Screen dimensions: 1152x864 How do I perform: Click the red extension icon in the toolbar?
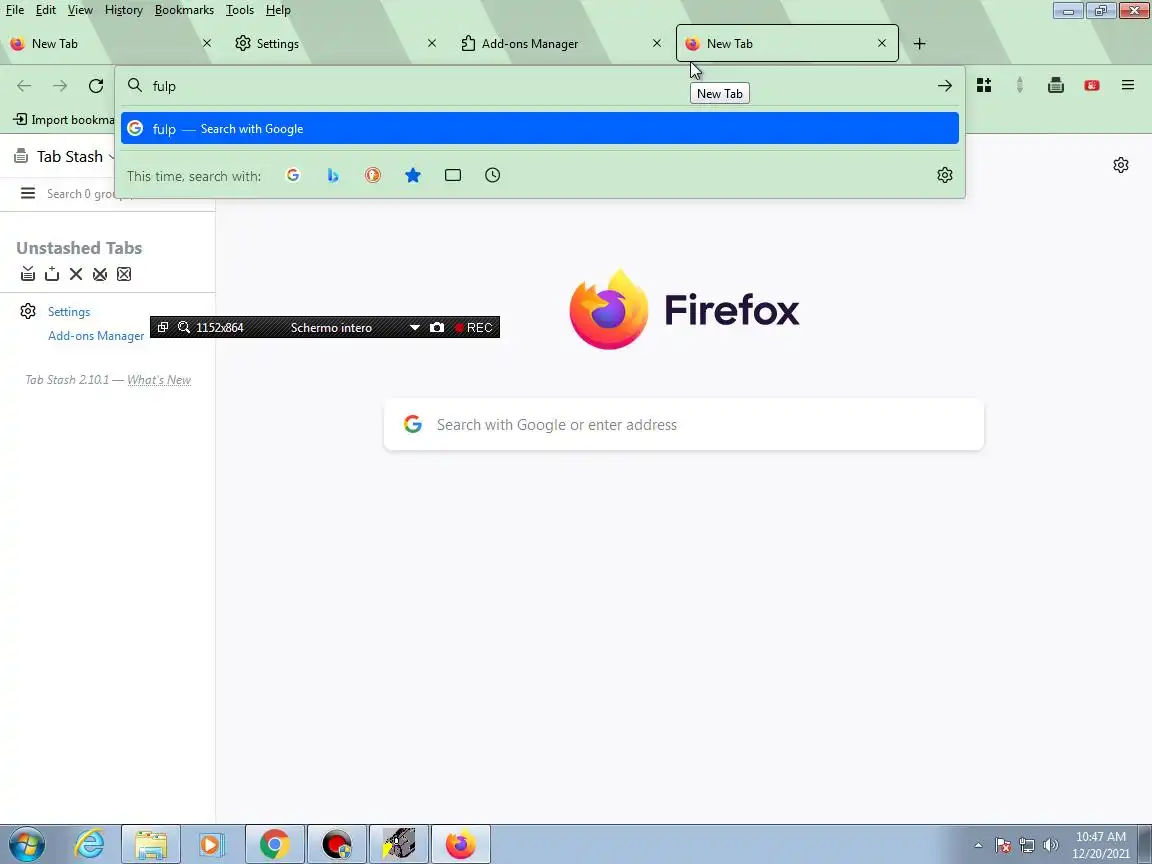(1092, 85)
